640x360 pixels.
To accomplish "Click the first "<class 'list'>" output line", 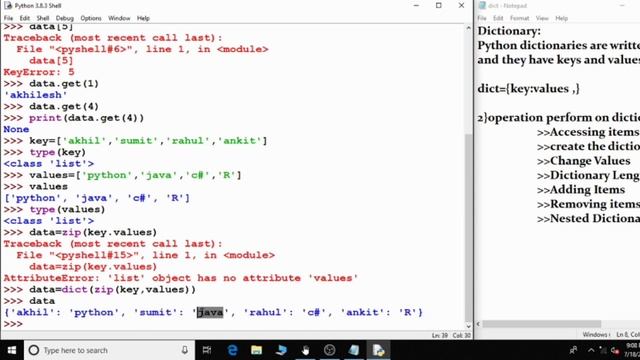I will click(x=49, y=164).
